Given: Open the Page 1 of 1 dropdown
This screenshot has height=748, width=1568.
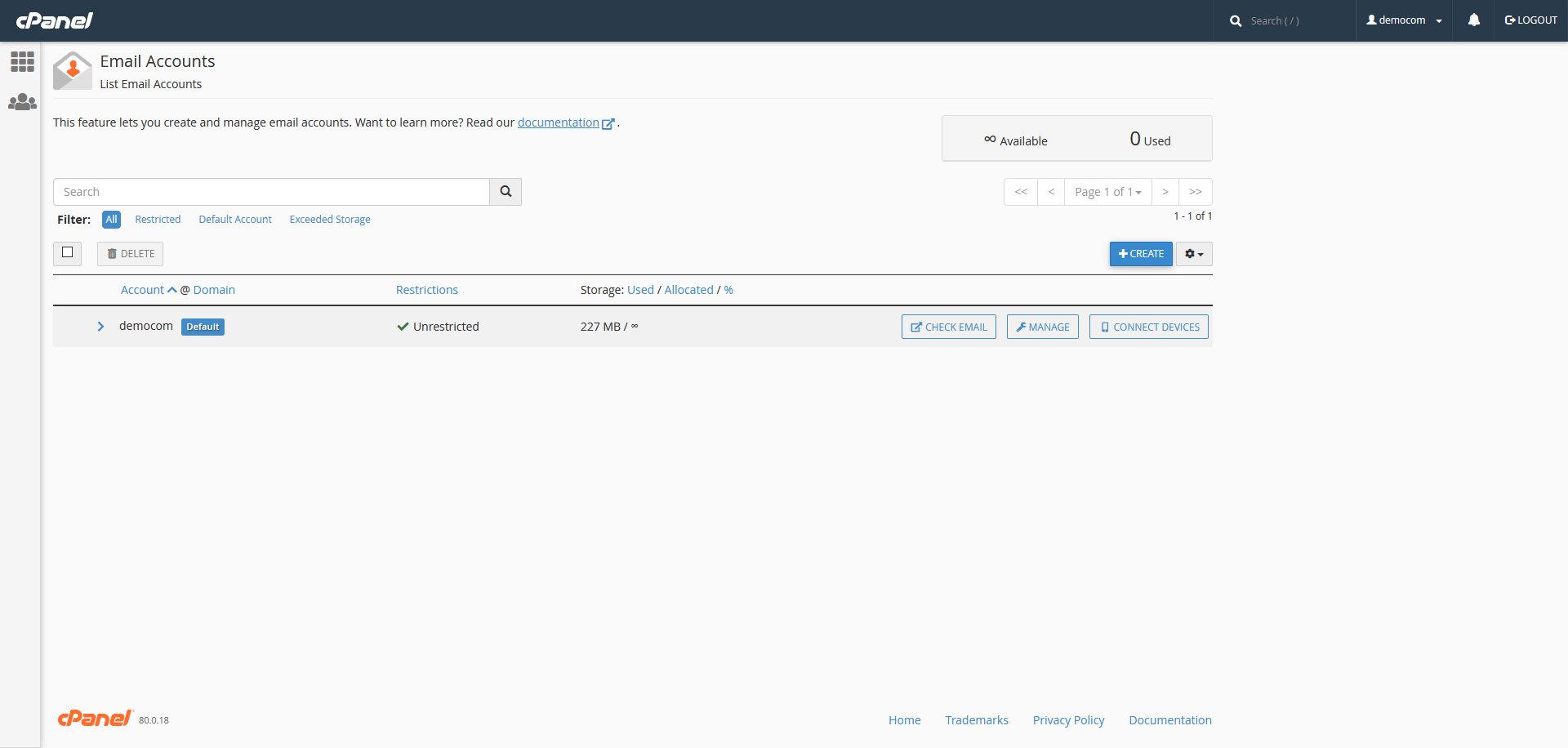Looking at the screenshot, I should point(1107,192).
